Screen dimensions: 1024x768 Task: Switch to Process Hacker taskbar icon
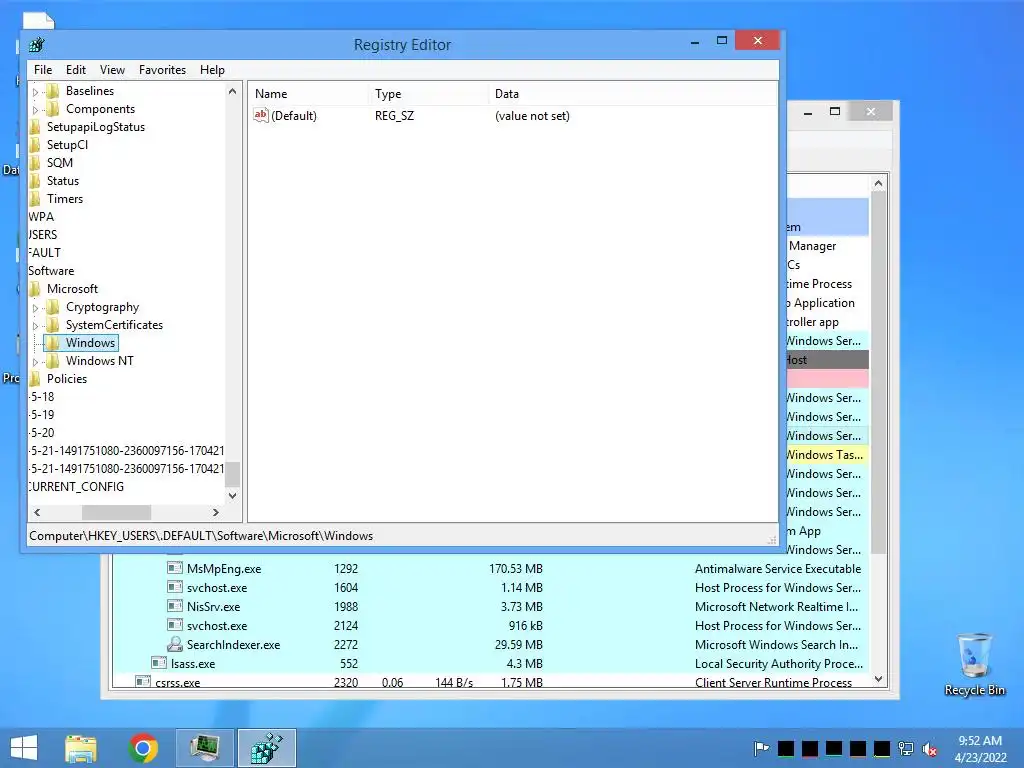point(204,748)
